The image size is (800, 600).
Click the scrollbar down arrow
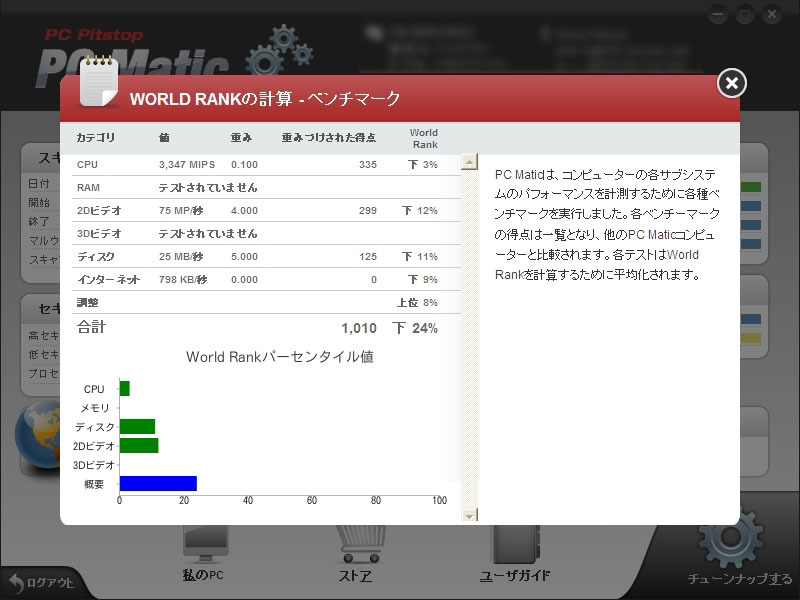(x=469, y=515)
